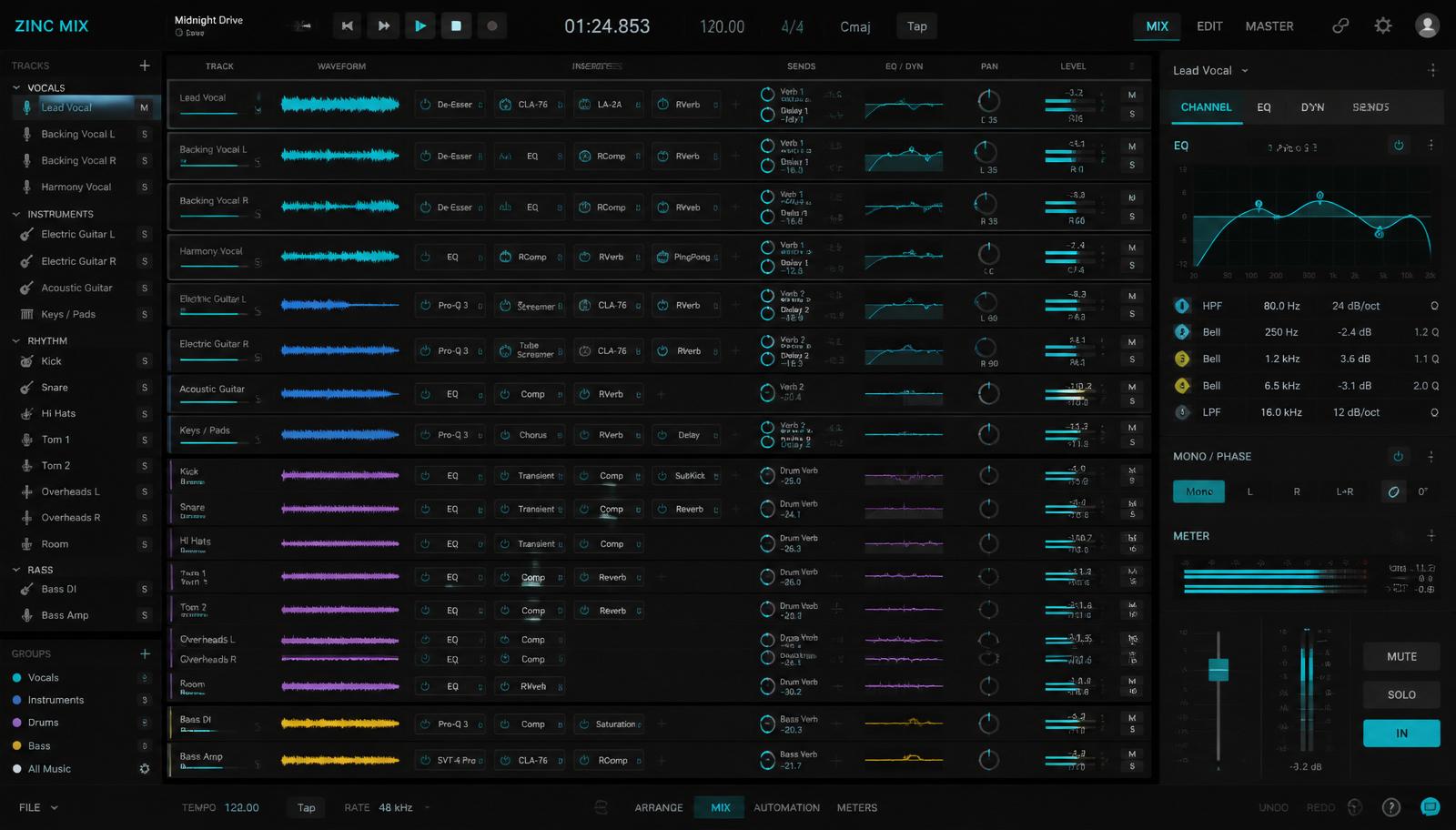Click the help question mark icon
The height and width of the screenshot is (830, 1456).
point(1391,807)
